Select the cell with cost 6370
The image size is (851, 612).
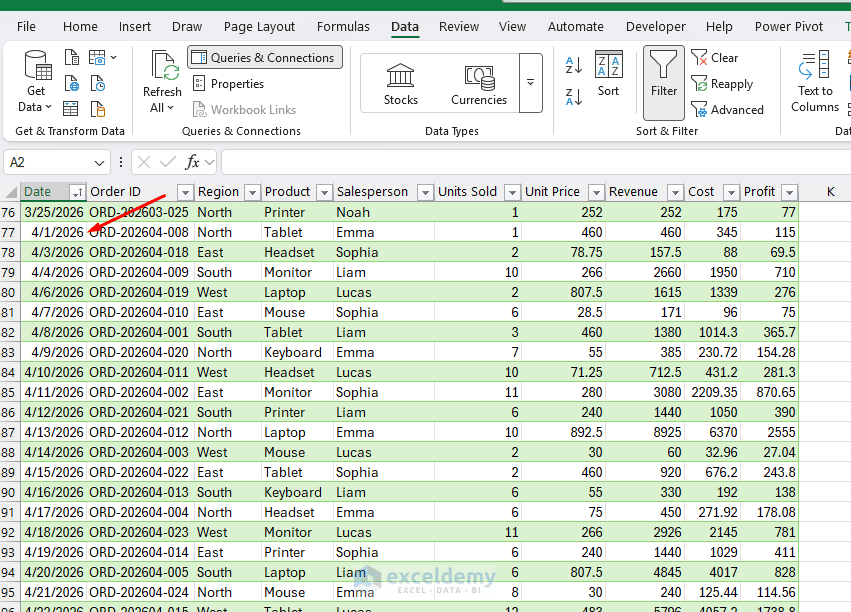coord(712,432)
